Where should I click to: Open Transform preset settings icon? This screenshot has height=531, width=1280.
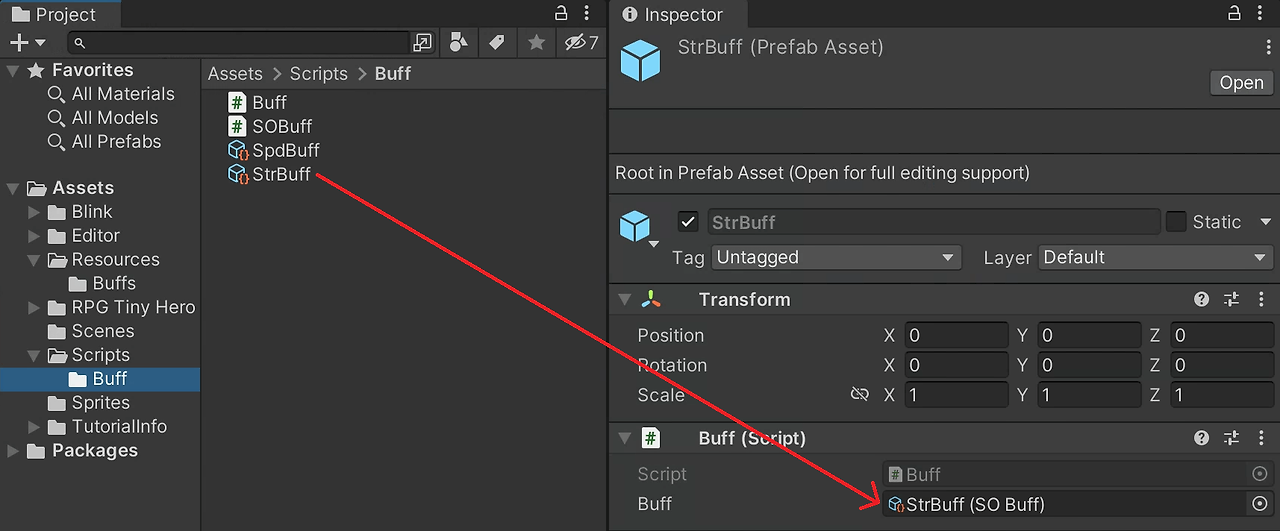pyautogui.click(x=1231, y=299)
